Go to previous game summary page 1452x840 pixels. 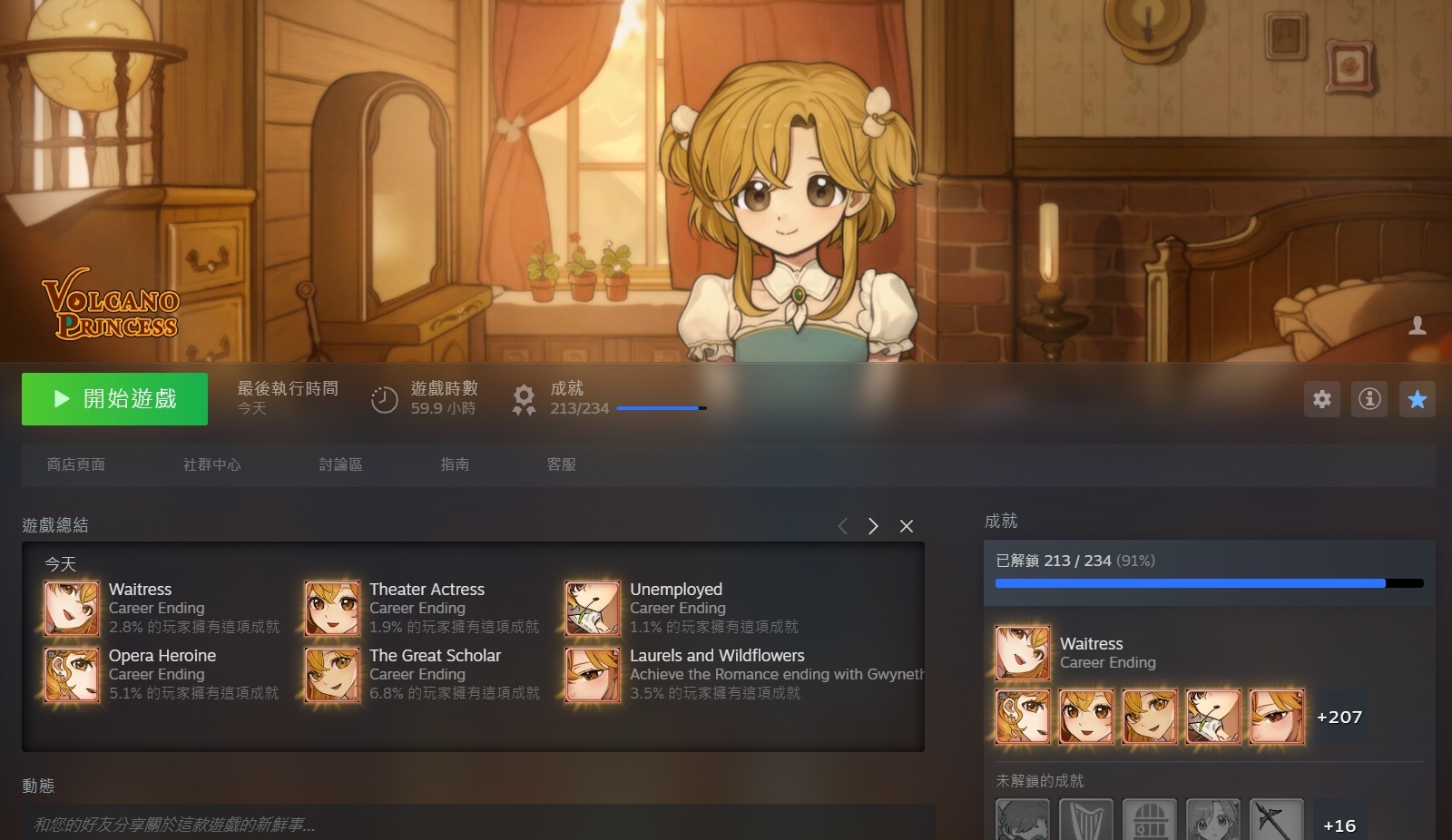[x=843, y=526]
